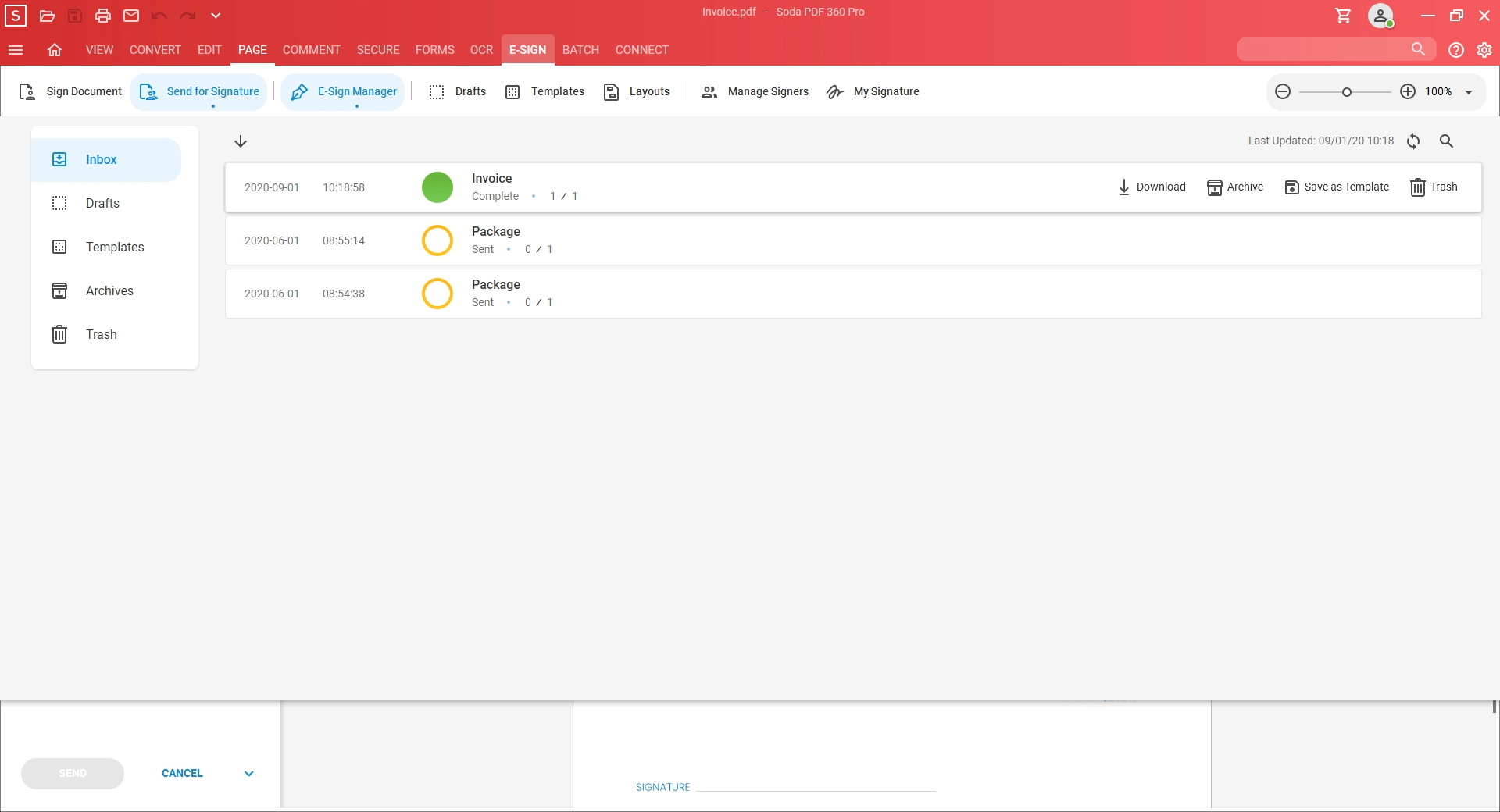Open the shopping cart icon
This screenshot has height=812, width=1500.
tap(1343, 16)
